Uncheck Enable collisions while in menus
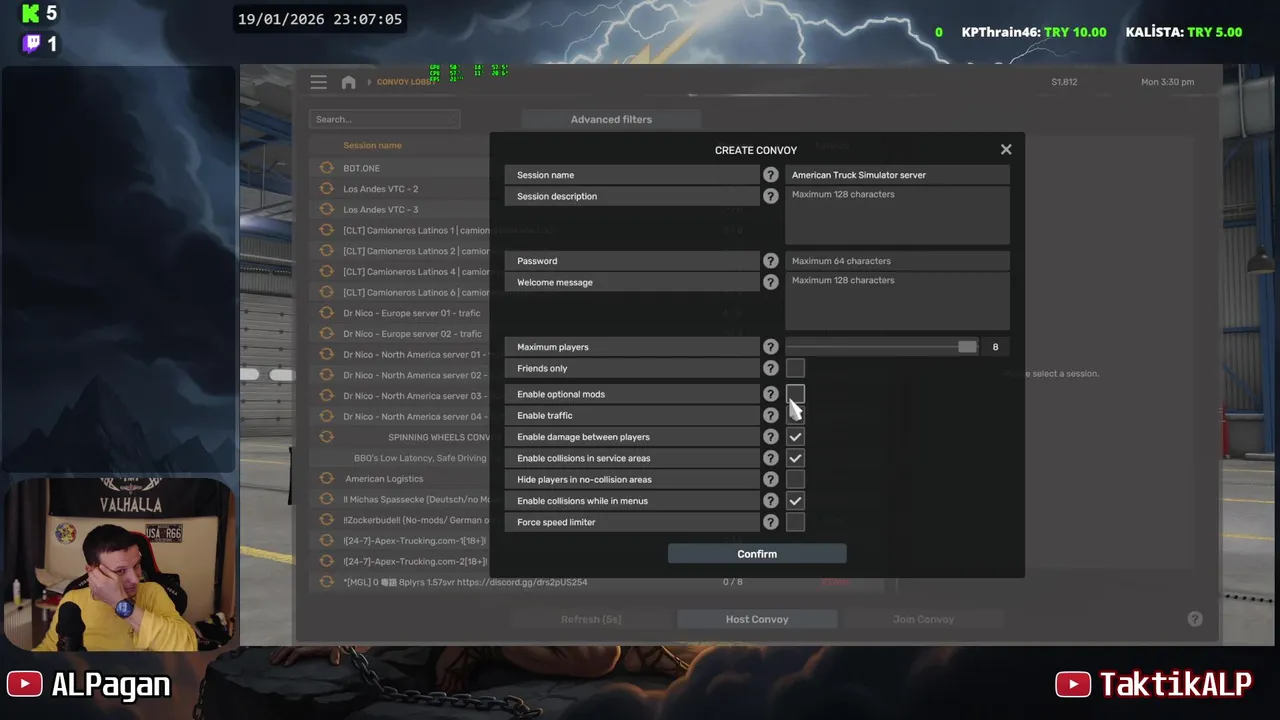This screenshot has height=720, width=1280. point(795,501)
